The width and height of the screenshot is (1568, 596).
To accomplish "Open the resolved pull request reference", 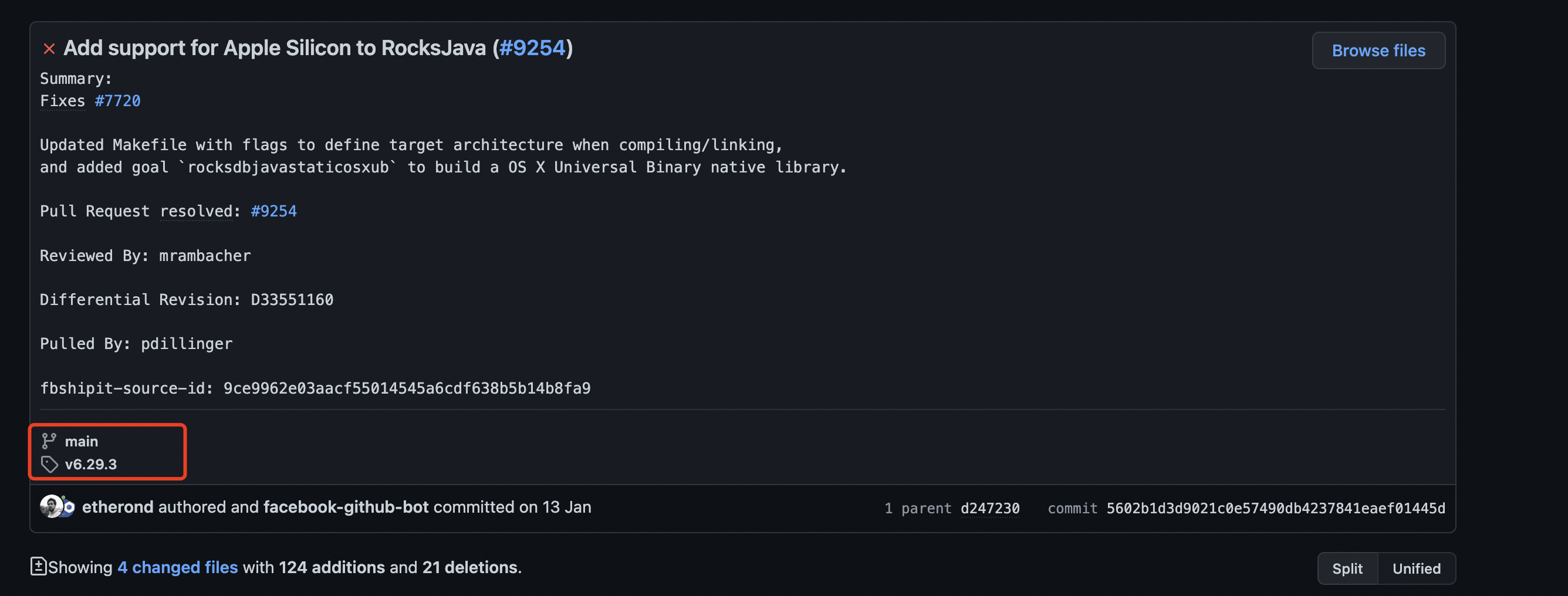I will (274, 211).
